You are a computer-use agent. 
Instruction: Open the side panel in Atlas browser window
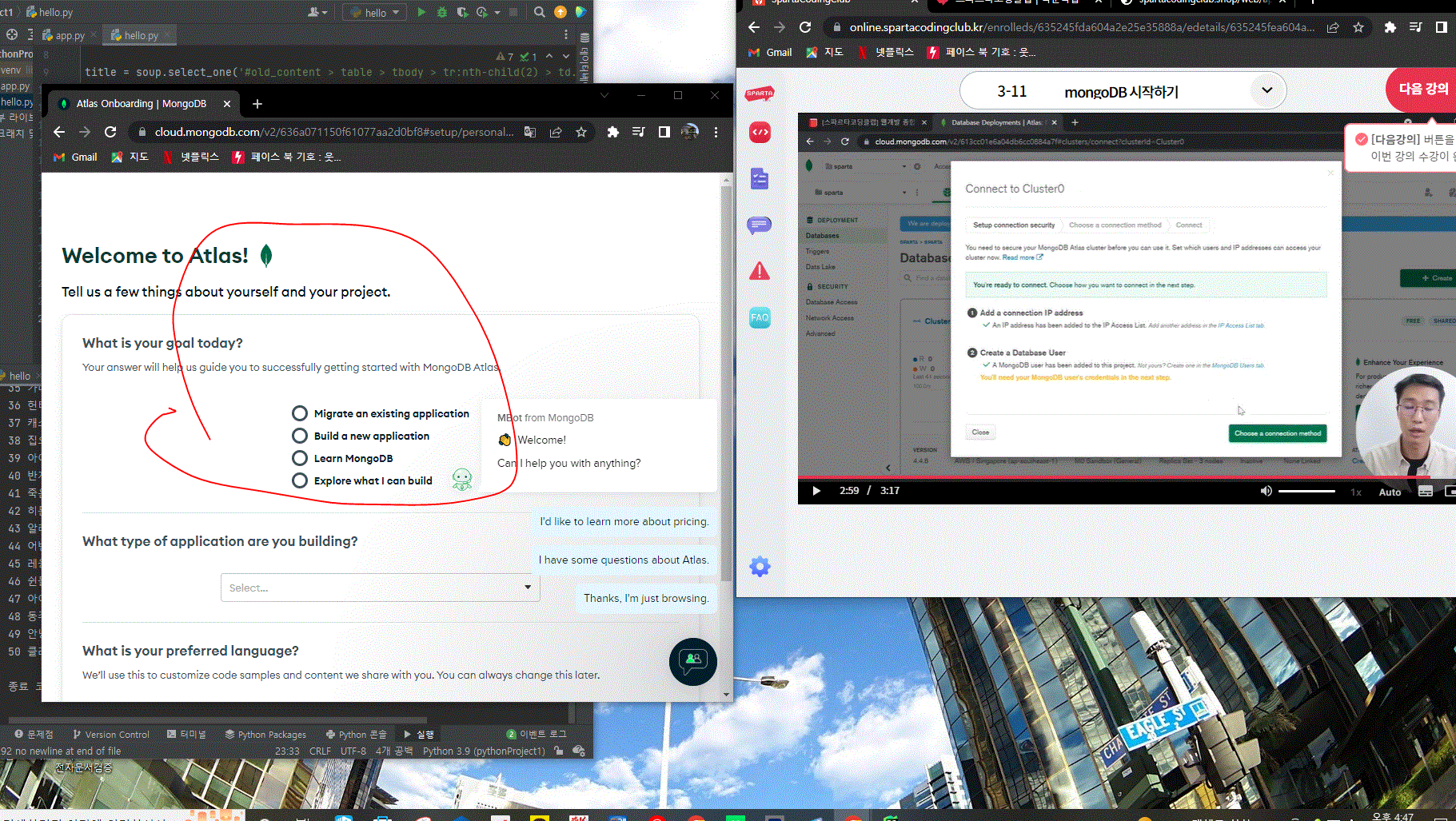[664, 132]
